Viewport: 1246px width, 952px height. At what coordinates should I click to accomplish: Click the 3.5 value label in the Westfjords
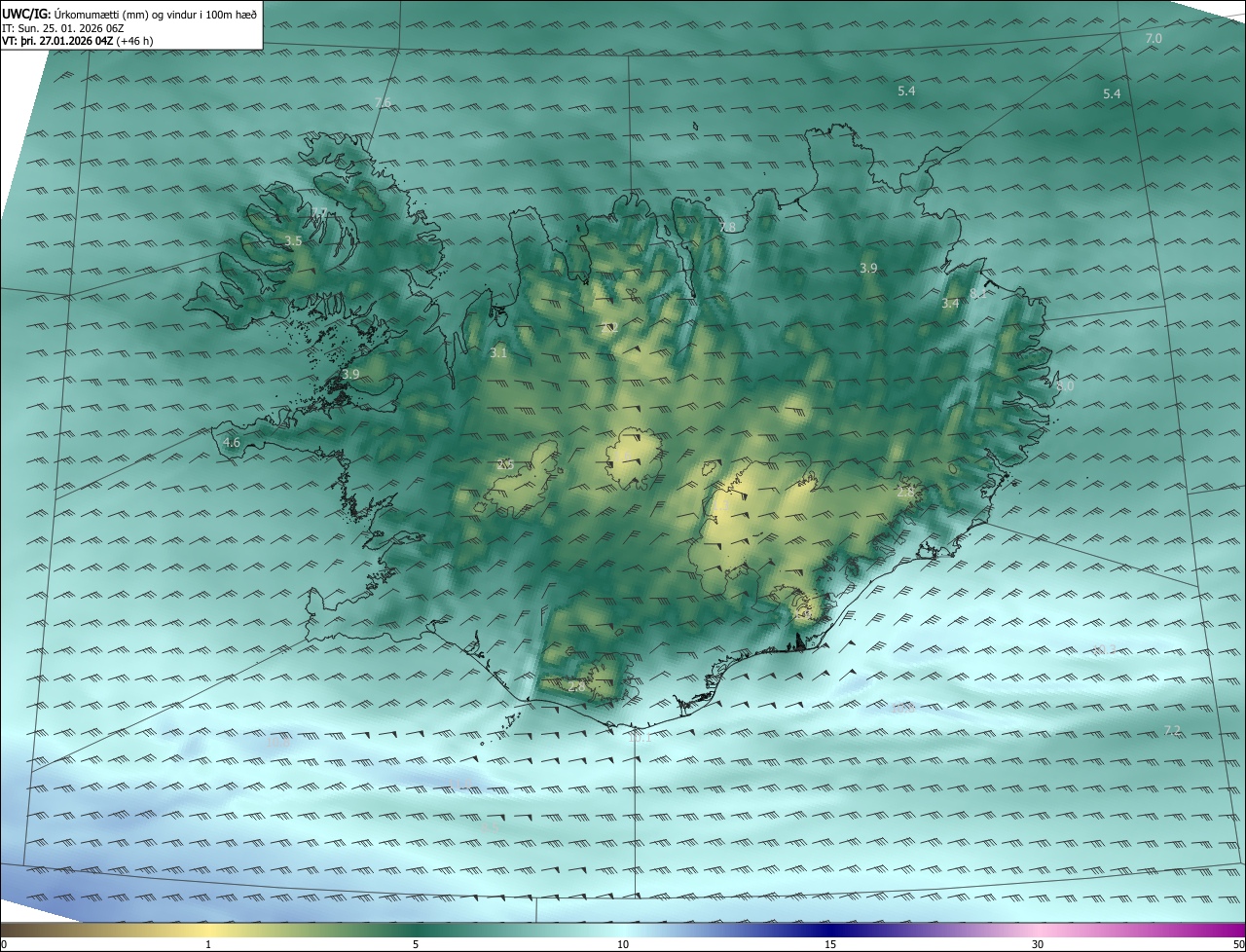click(x=293, y=240)
